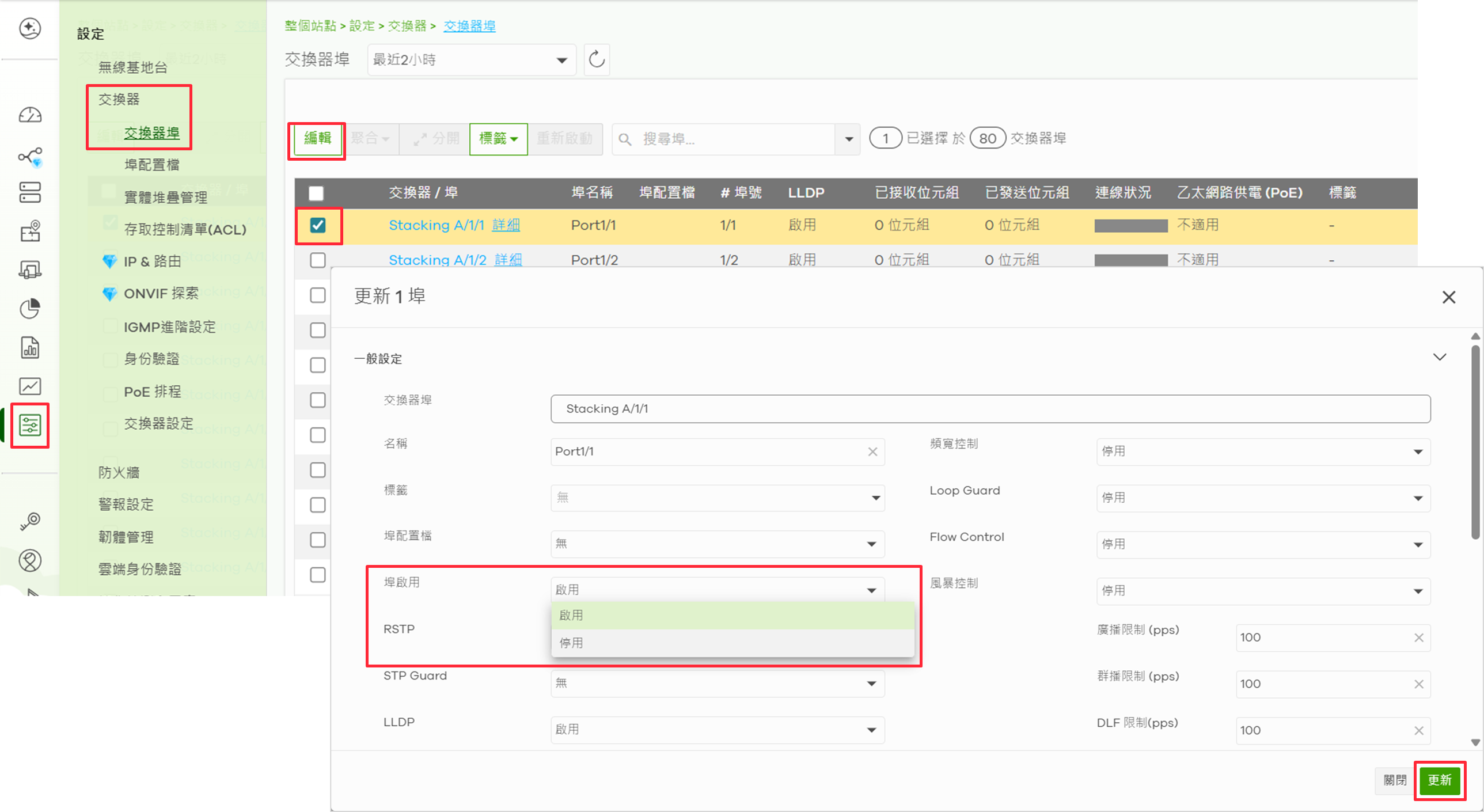The image size is (1484, 812).
Task: Click the dialog's vertical scrollbar thumb
Action: 1475,444
